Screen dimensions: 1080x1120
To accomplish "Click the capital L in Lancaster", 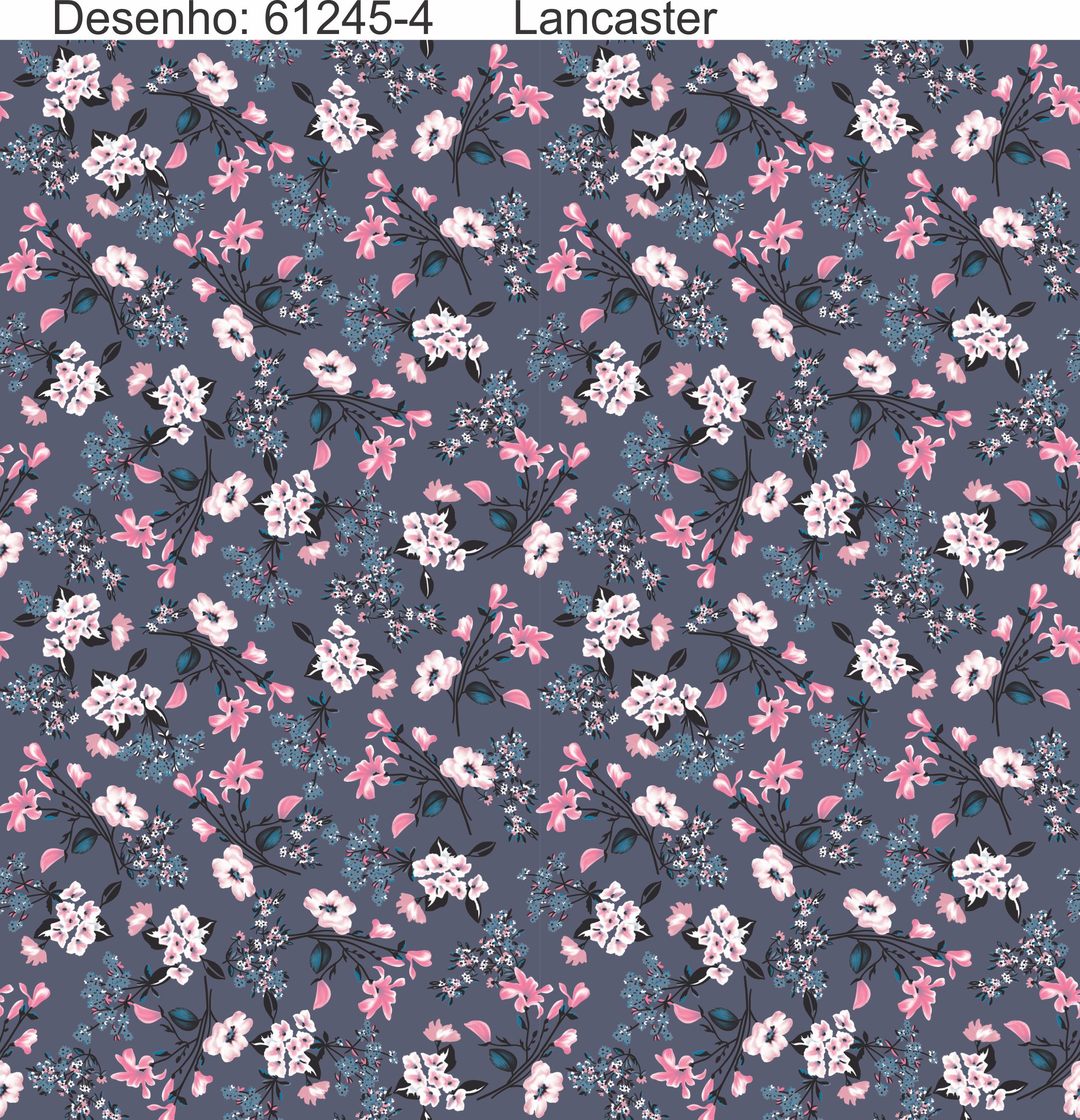I will tap(523, 18).
